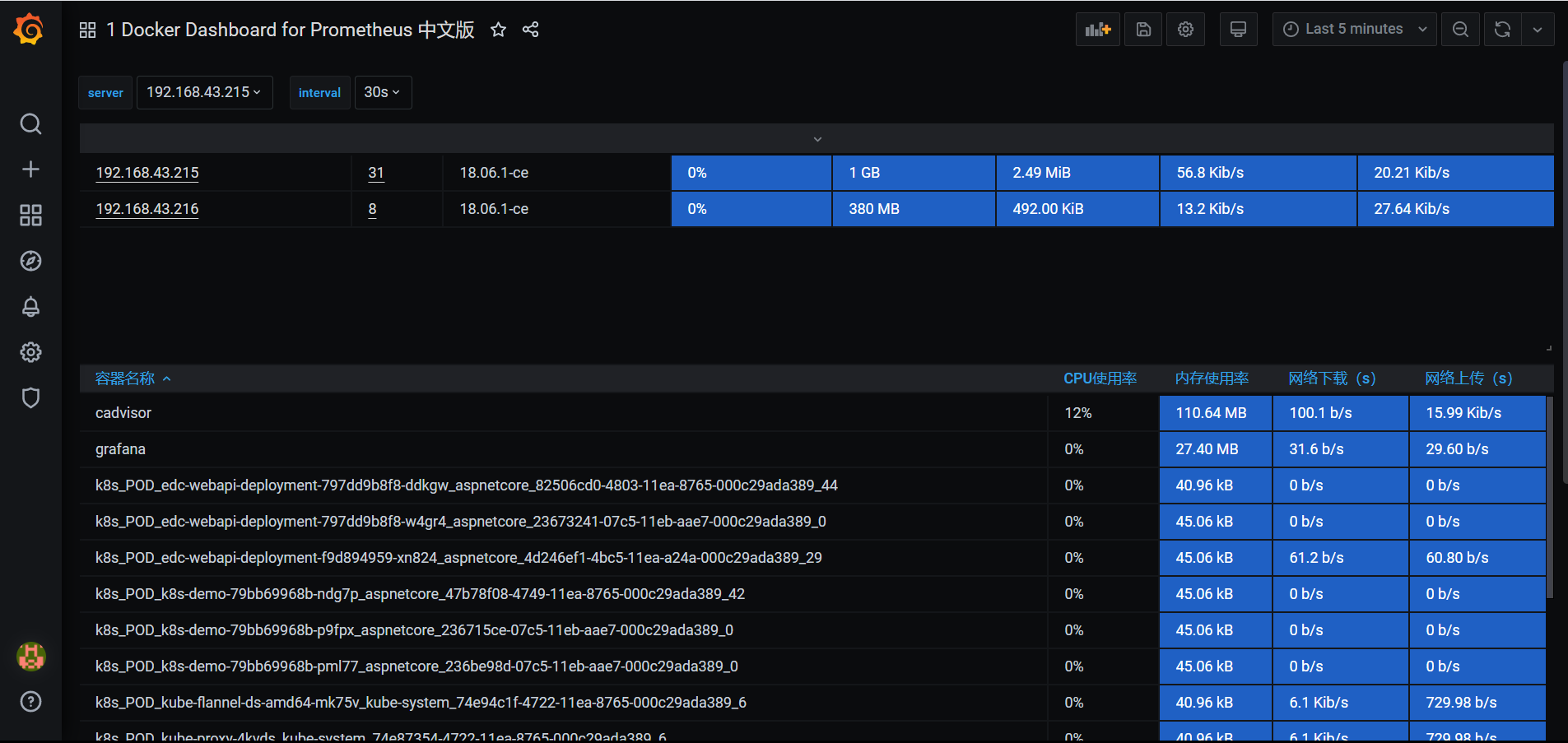Add a new panel

pyautogui.click(x=1098, y=30)
